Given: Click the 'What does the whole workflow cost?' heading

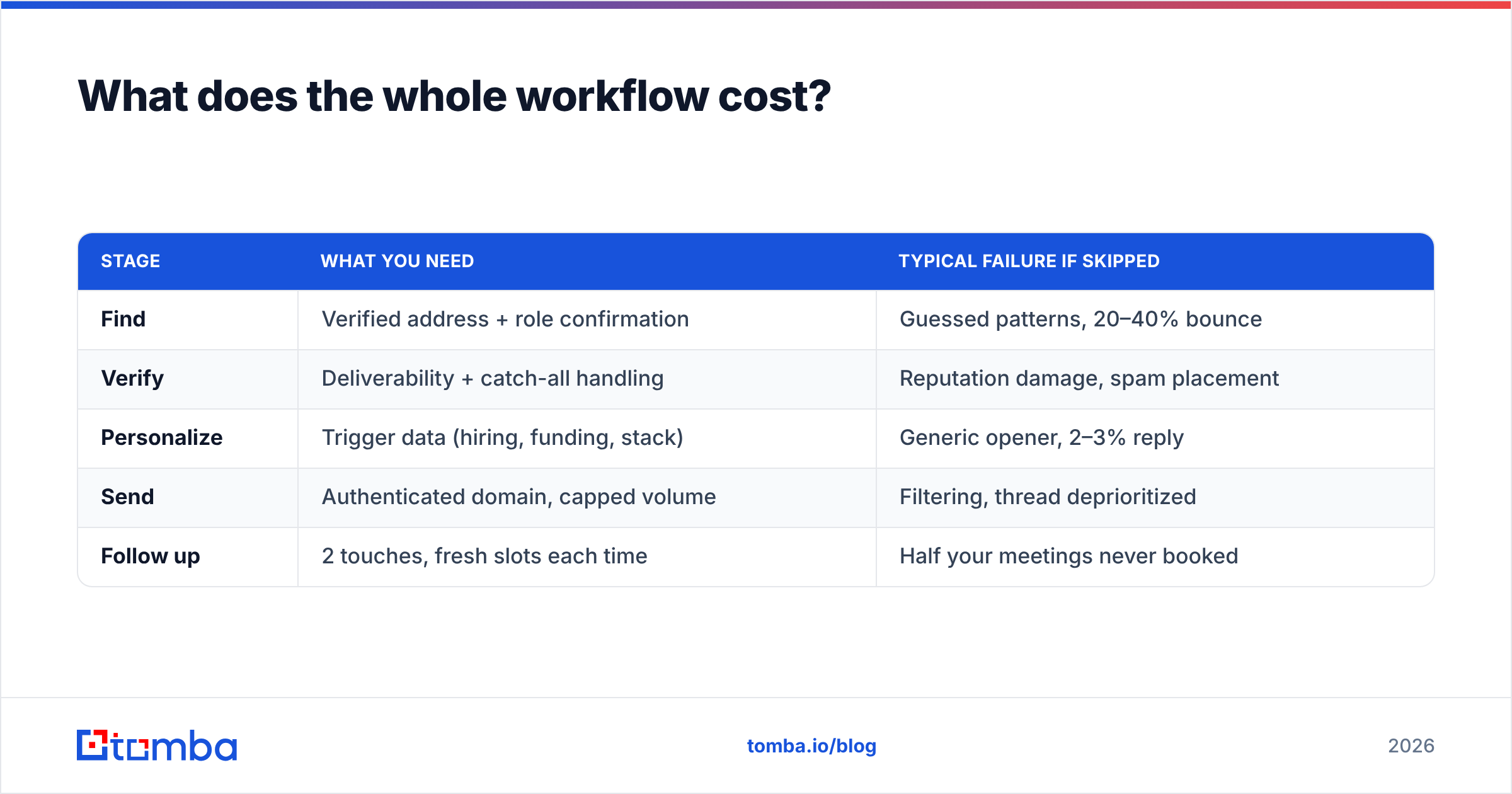Looking at the screenshot, I should [x=454, y=96].
